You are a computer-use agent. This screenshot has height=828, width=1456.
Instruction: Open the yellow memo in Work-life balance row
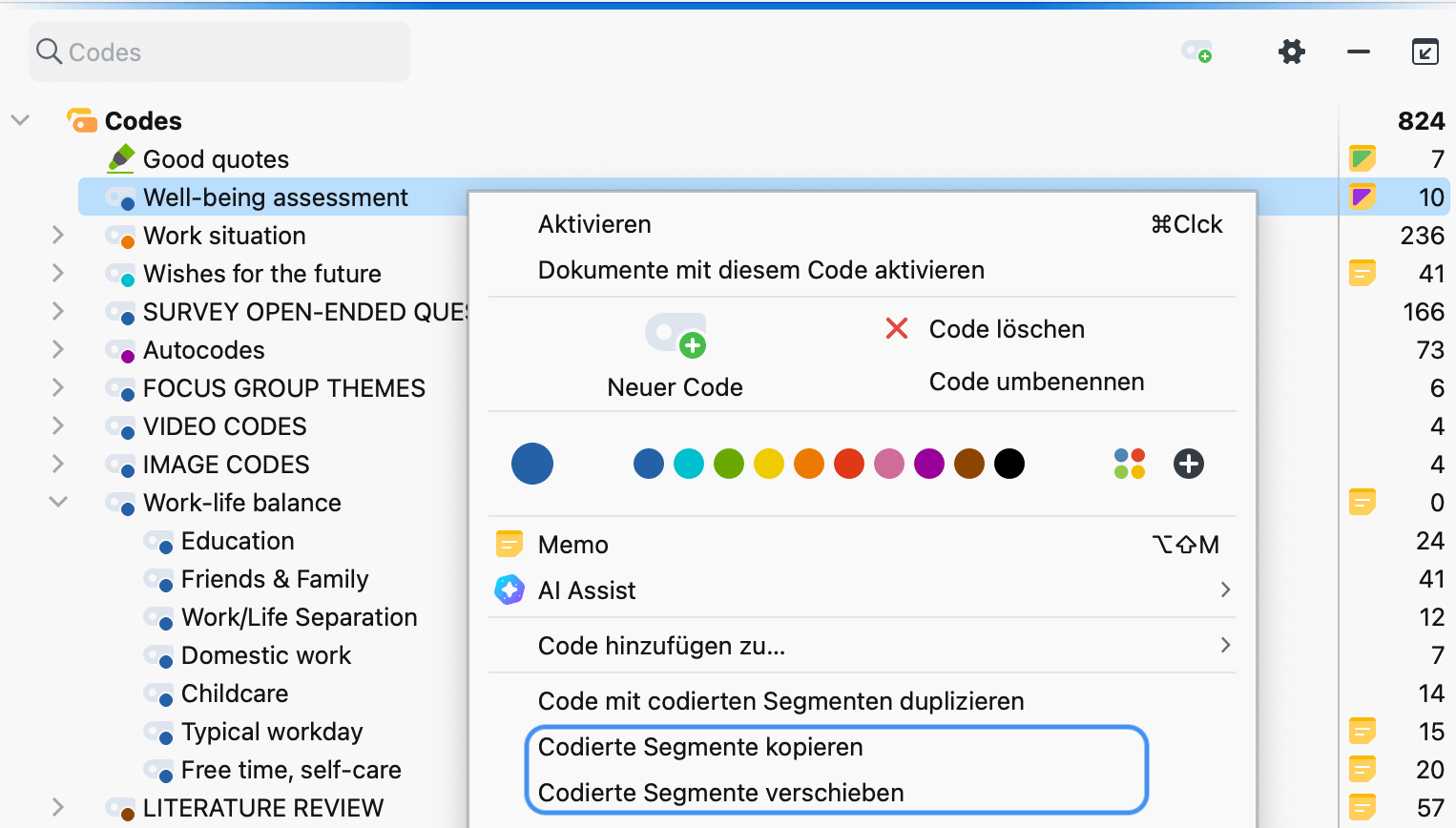(x=1362, y=502)
